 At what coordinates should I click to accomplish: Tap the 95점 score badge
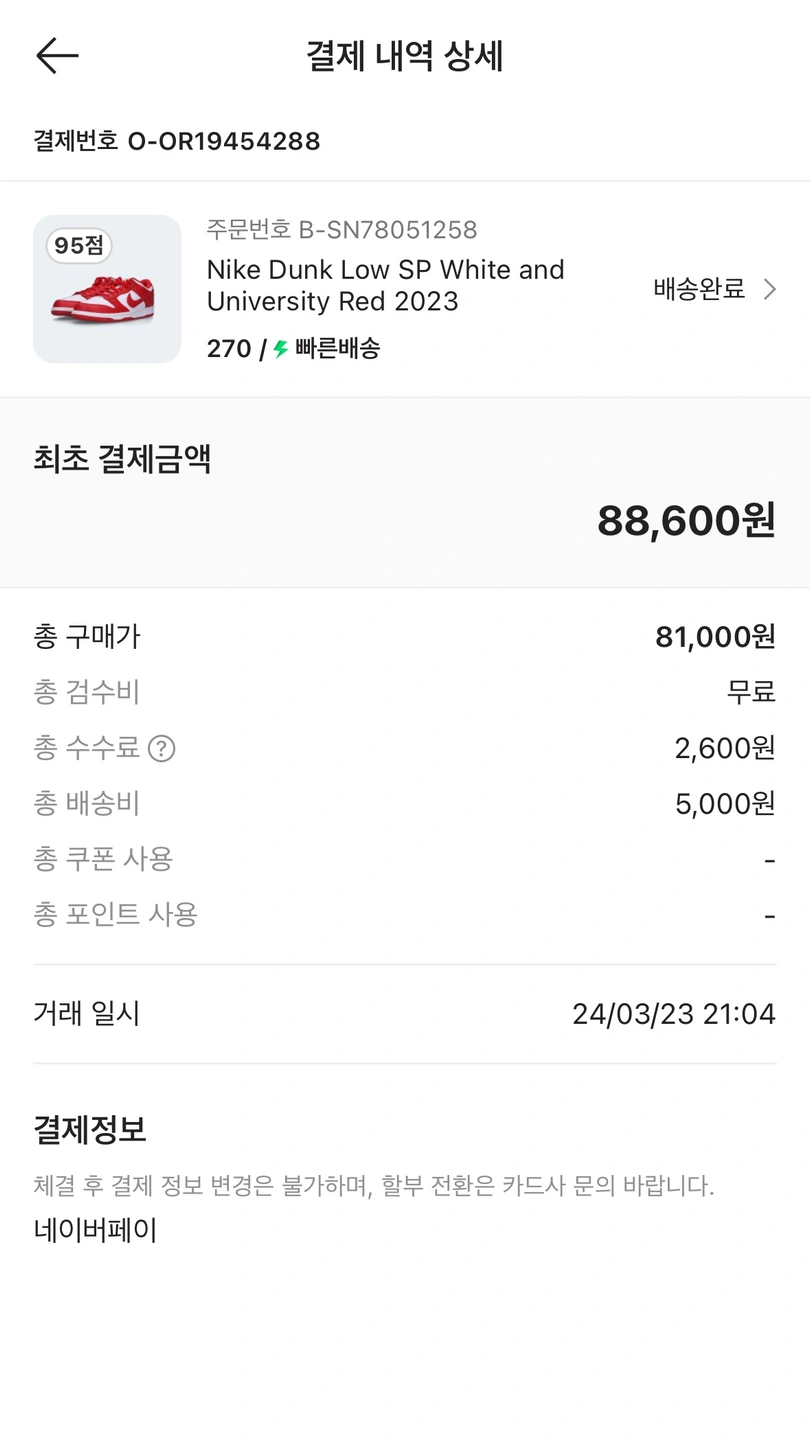[x=79, y=245]
